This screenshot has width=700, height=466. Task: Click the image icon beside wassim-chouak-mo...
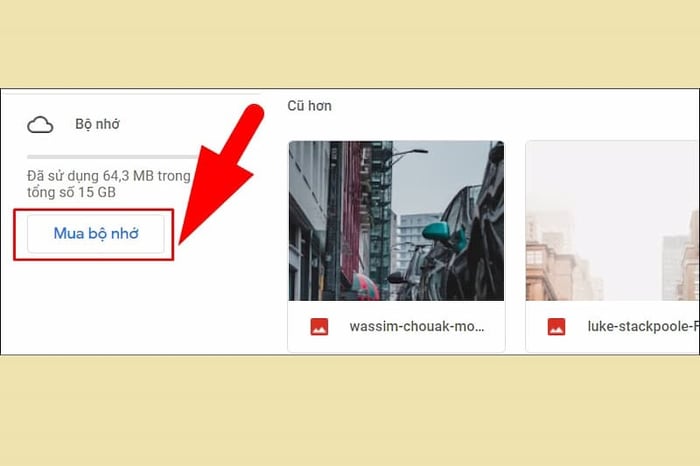coord(319,327)
